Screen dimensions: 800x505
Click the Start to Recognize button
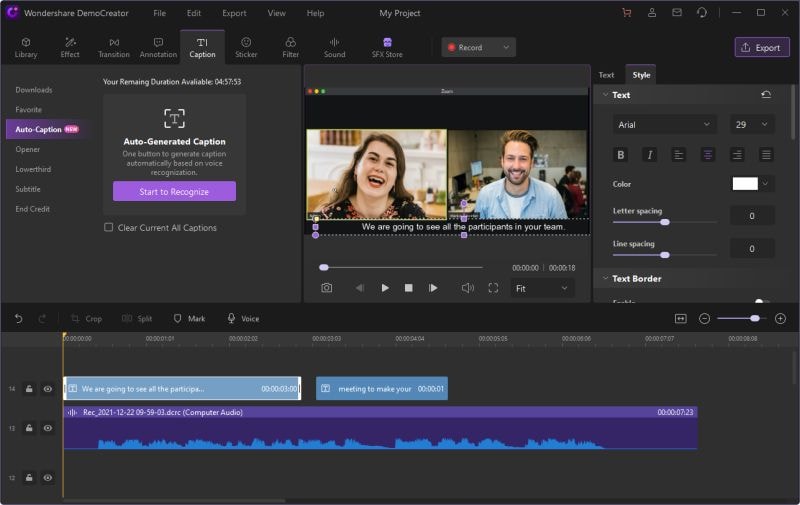(174, 191)
